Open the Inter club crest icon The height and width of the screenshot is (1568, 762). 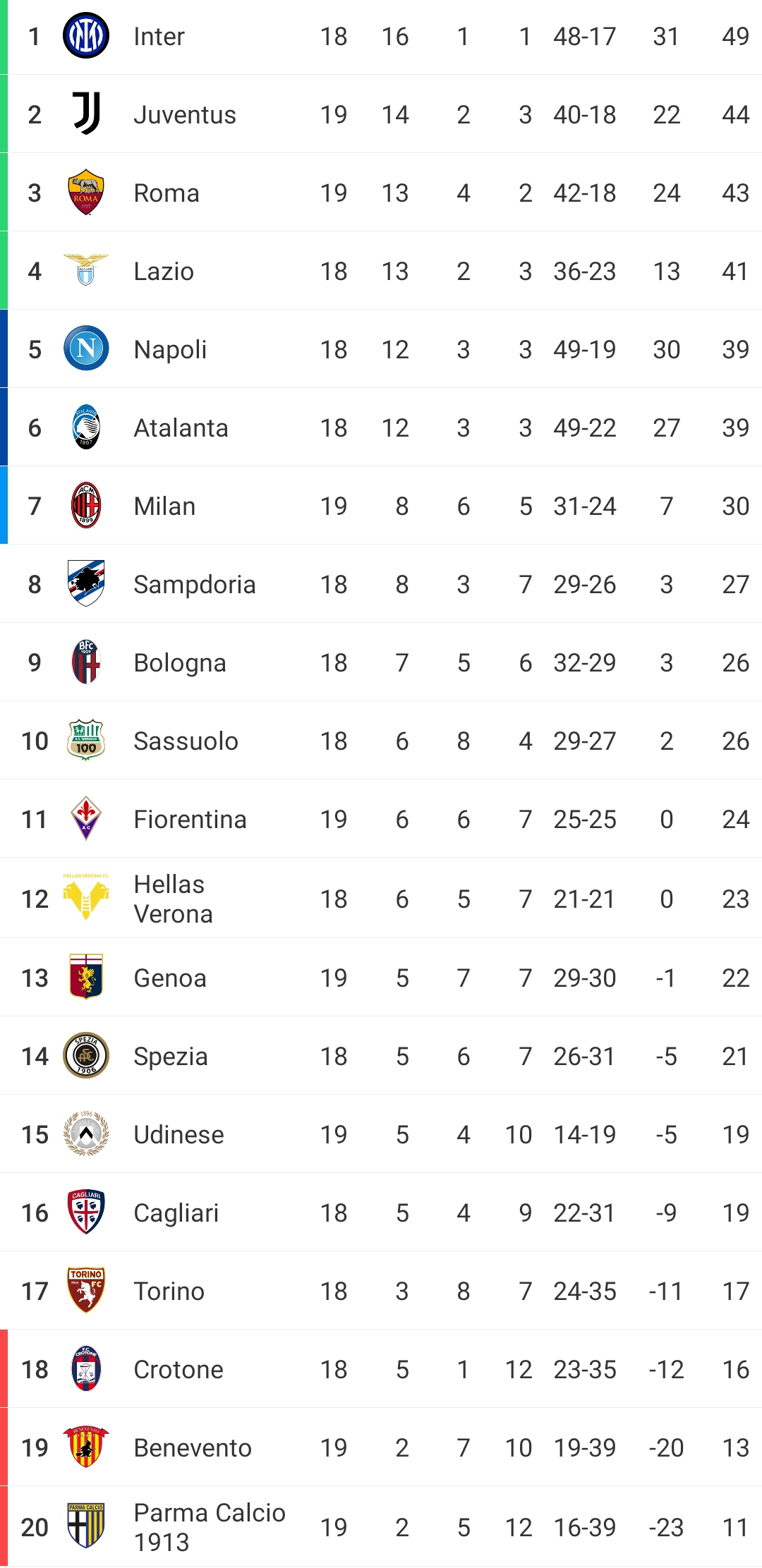(86, 36)
